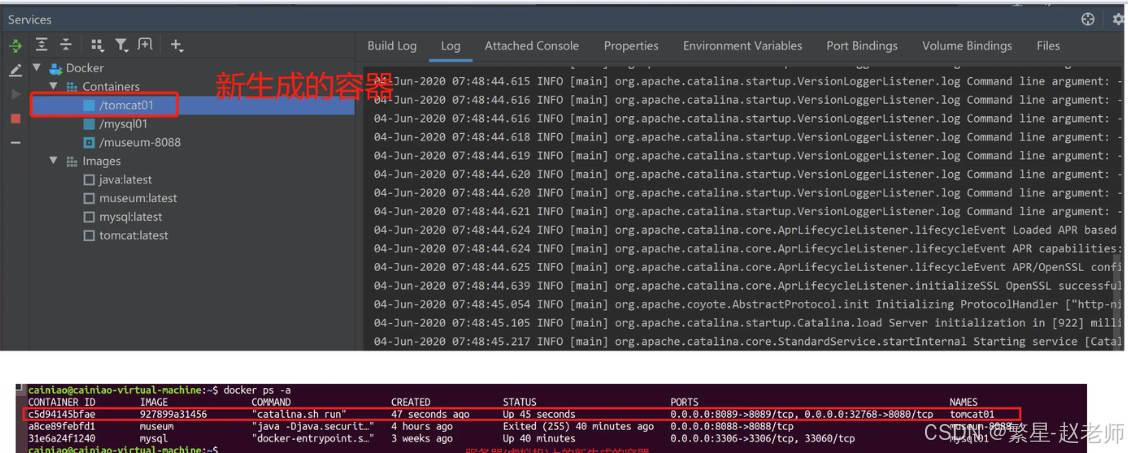Image resolution: width=1128 pixels, height=453 pixels.
Task: Collapse the Containers tree node
Action: 53,86
